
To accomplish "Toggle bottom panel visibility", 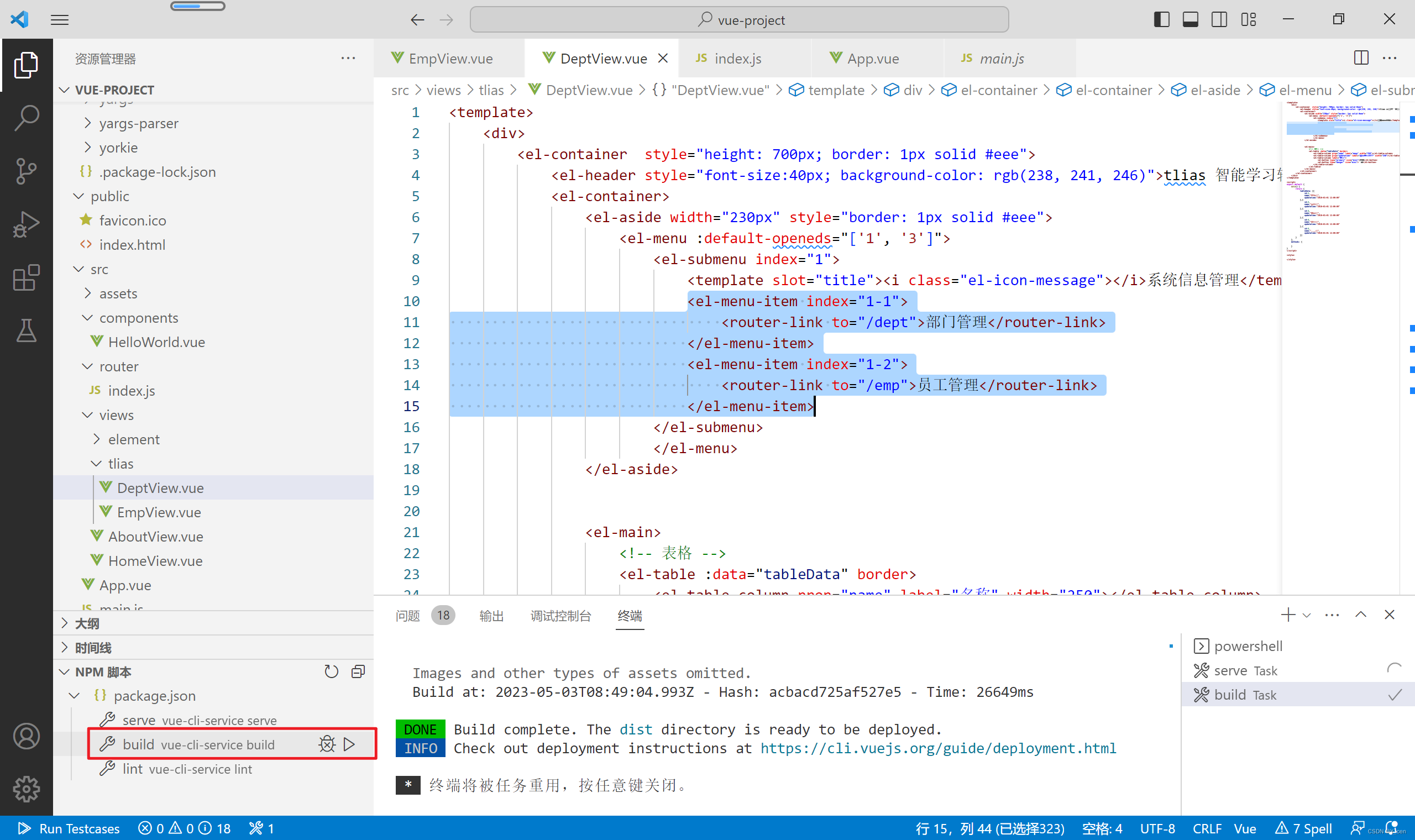I will click(x=1189, y=20).
